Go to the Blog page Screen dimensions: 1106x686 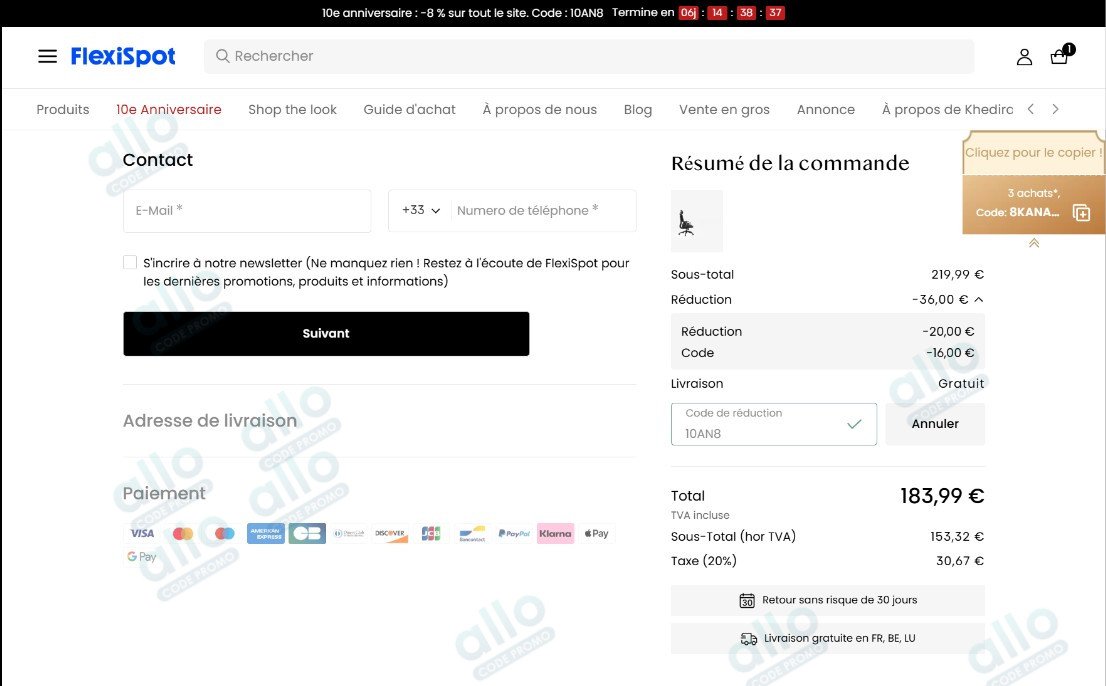pyautogui.click(x=638, y=109)
